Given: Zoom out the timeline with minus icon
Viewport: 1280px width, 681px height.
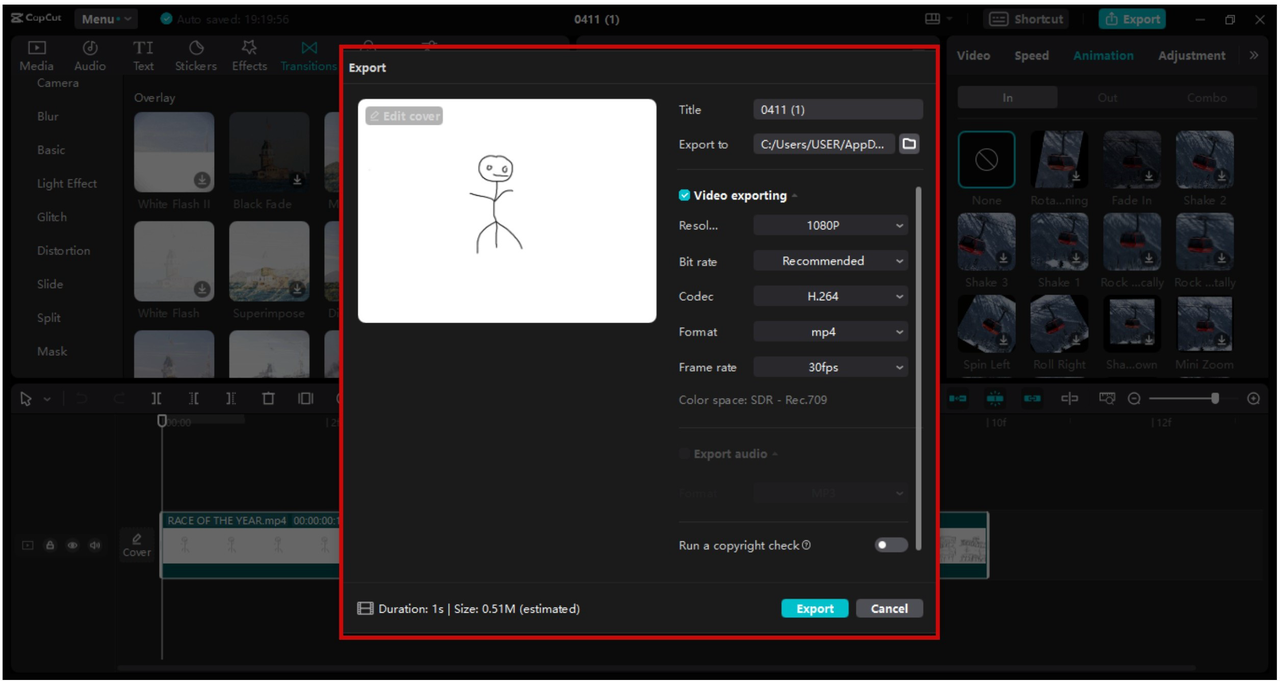Looking at the screenshot, I should 1134,399.
